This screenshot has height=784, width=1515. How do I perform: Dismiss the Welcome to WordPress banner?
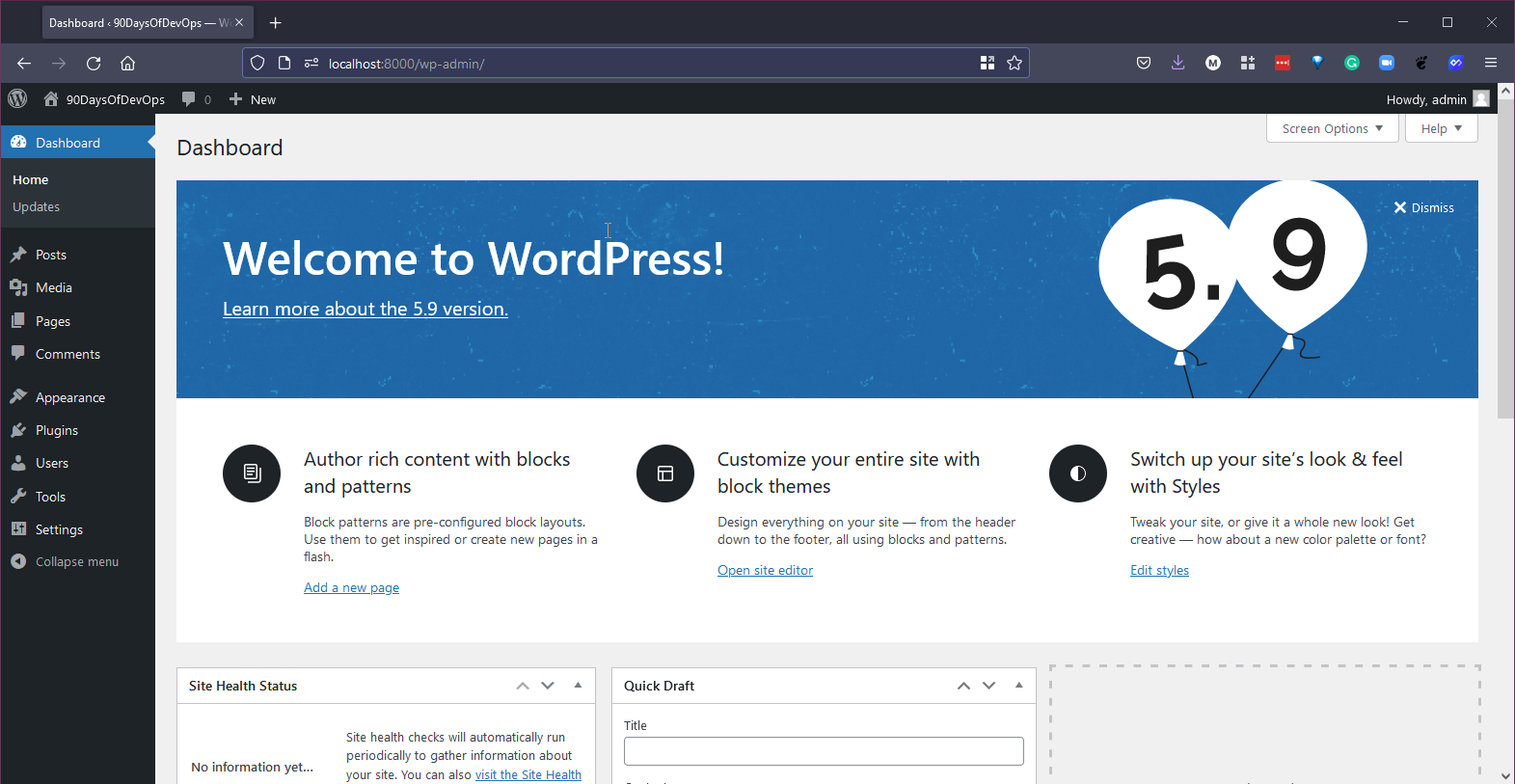[x=1423, y=207]
